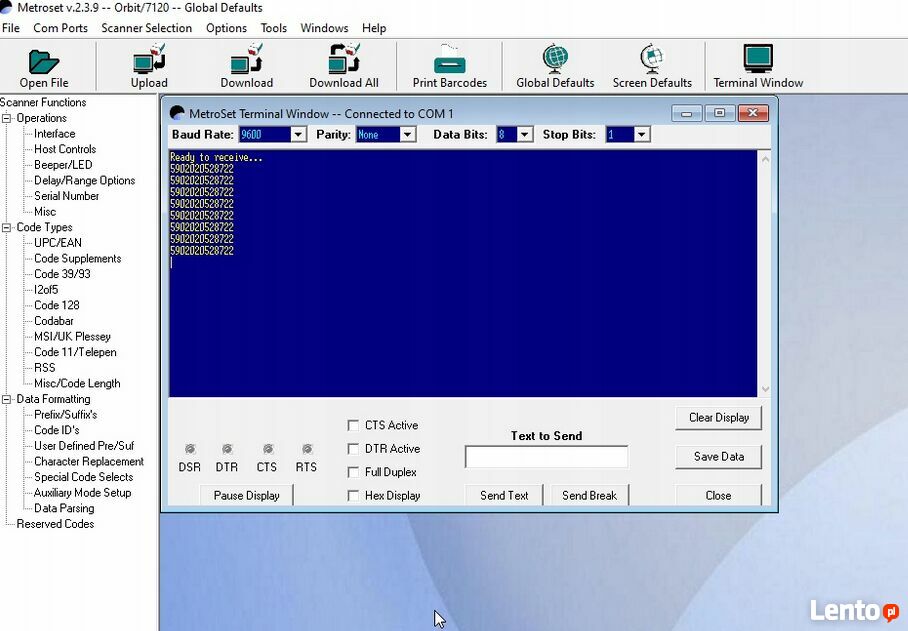Select Prefix/Suffix's tree item
Viewport: 908px width, 631px height.
[65, 415]
